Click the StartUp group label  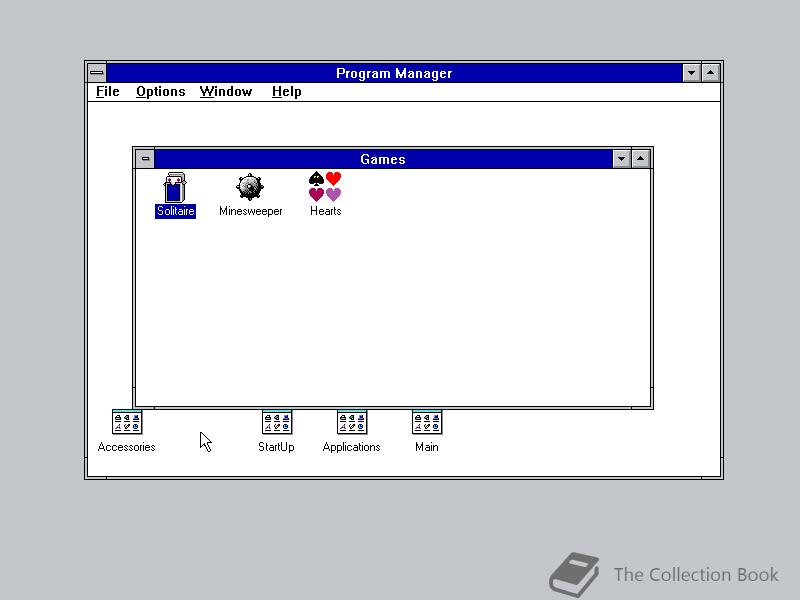click(277, 447)
